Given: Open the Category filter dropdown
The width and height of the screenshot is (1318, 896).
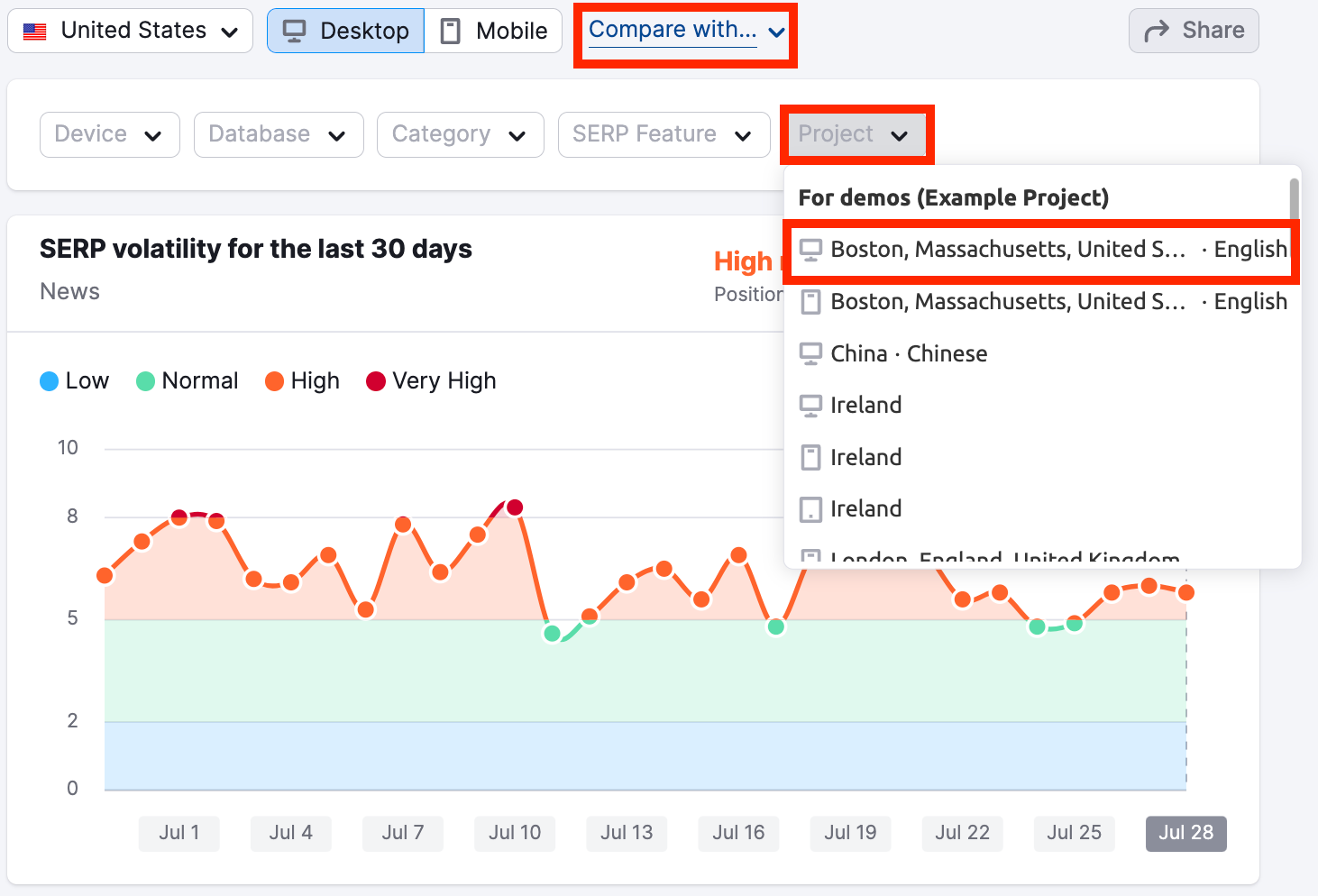Looking at the screenshot, I should tap(460, 134).
